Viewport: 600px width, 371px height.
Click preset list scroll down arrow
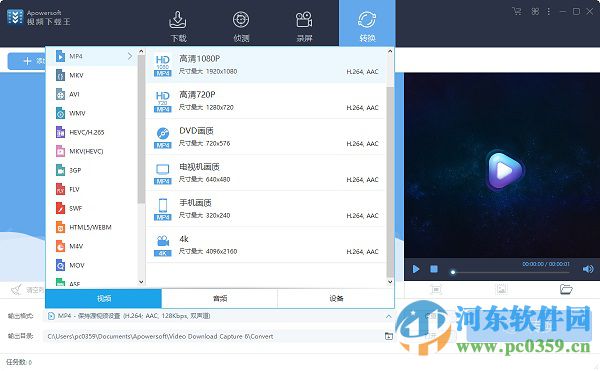click(x=390, y=282)
